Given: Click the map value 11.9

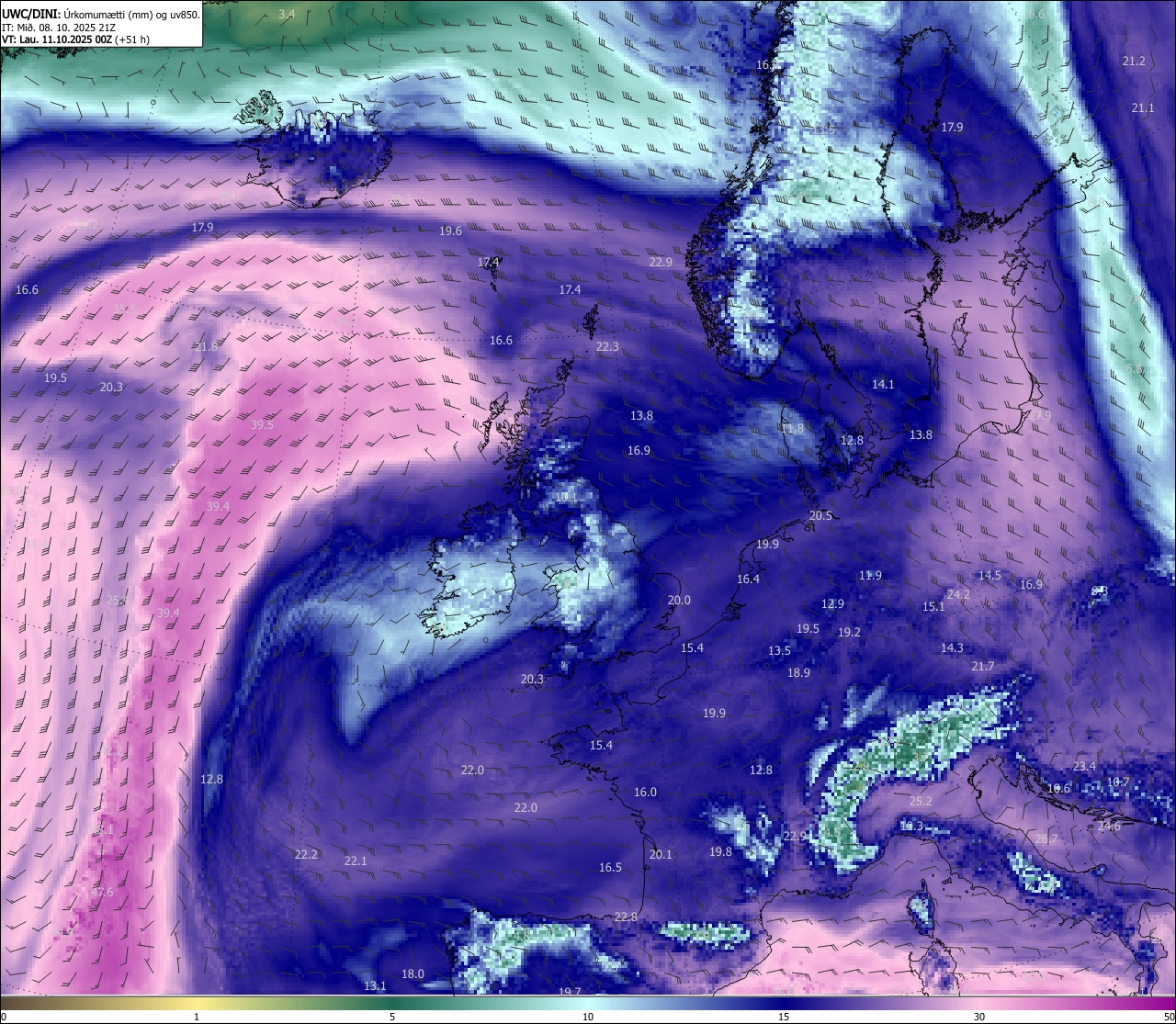Looking at the screenshot, I should (x=870, y=575).
